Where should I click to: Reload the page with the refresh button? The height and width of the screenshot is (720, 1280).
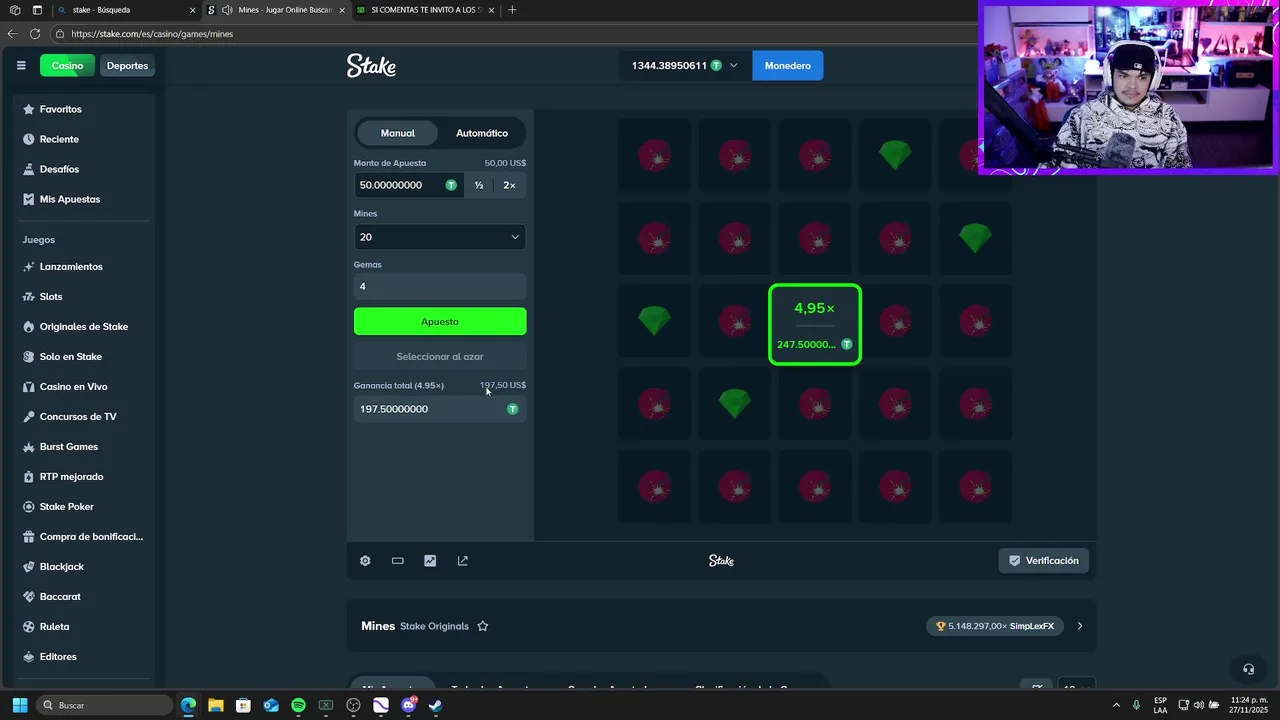(x=35, y=34)
